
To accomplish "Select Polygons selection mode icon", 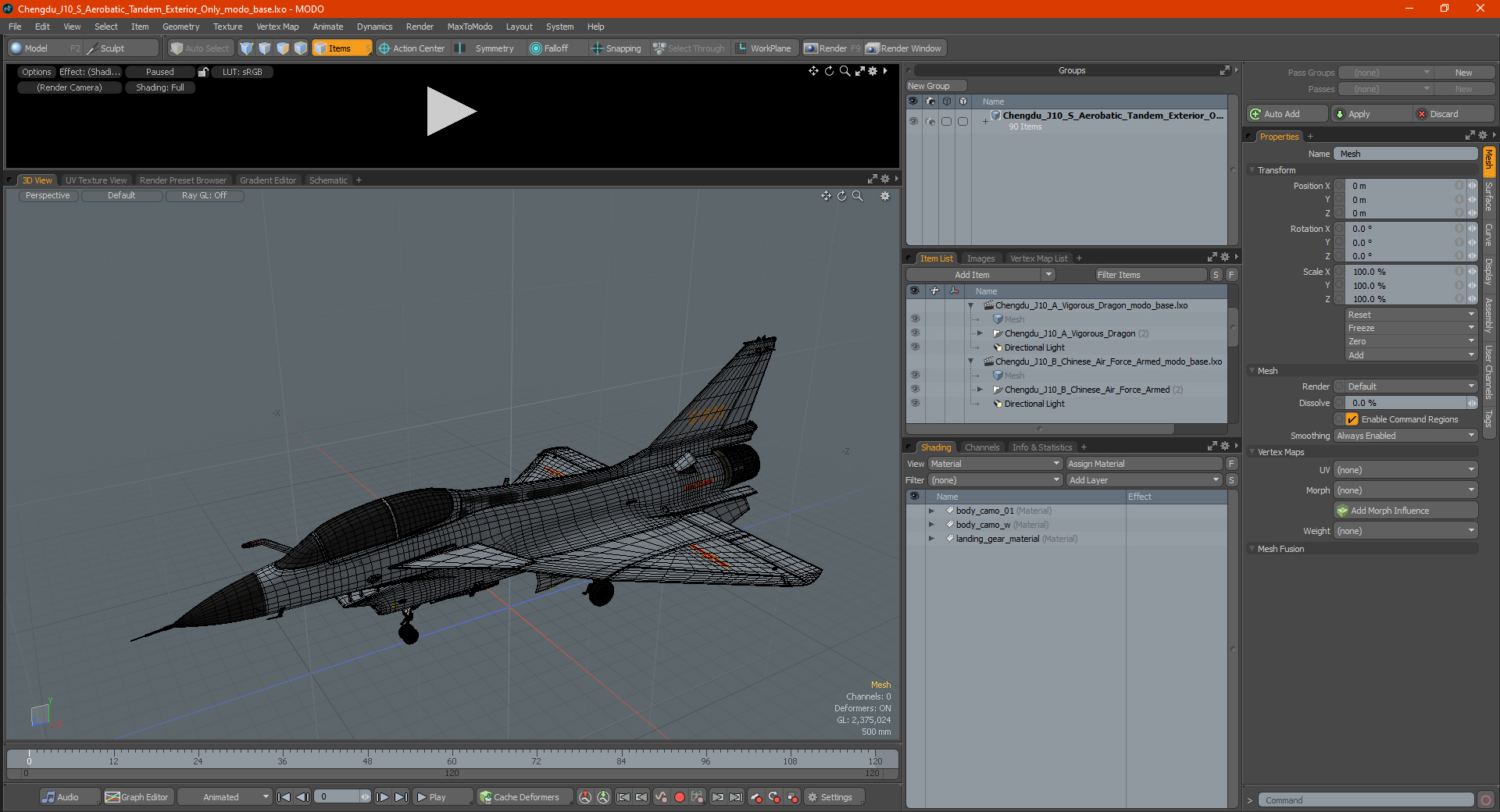I will point(283,48).
